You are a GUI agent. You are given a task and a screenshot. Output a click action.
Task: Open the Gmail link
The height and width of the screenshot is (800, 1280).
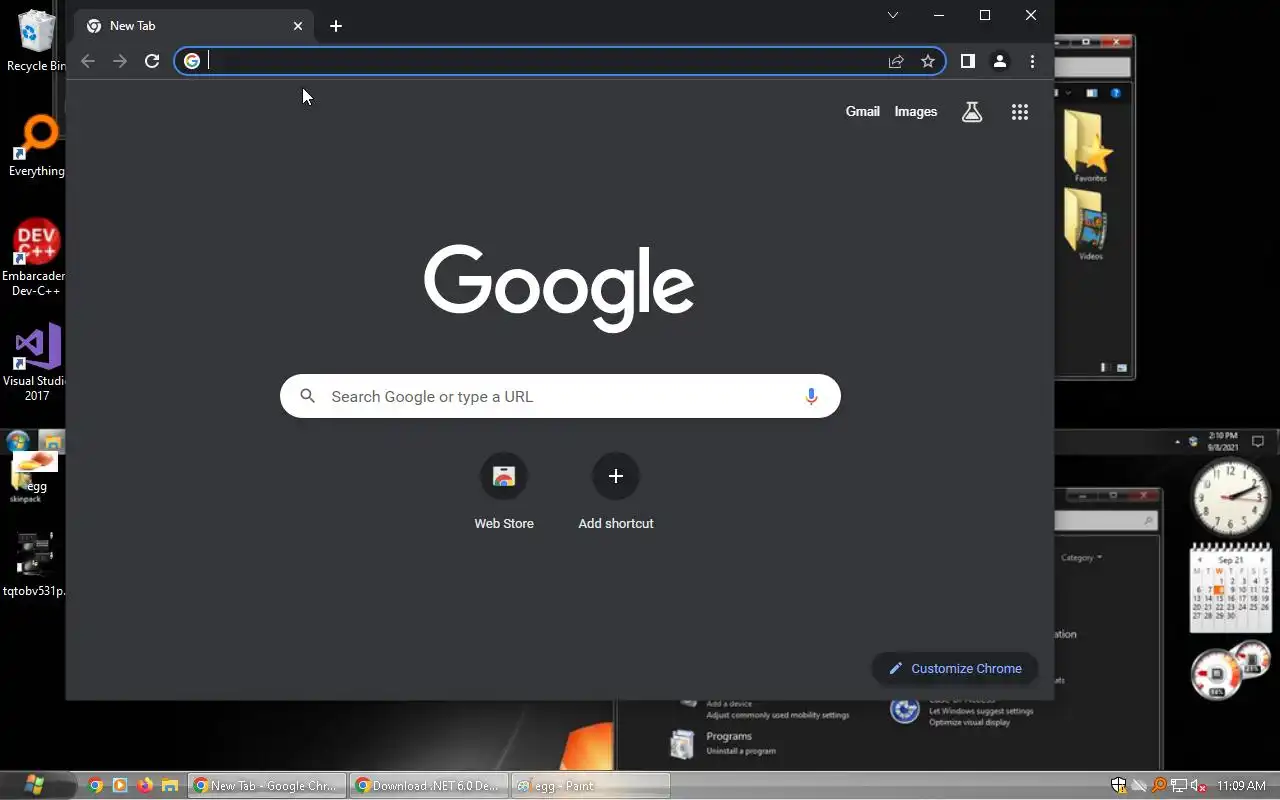coord(863,112)
